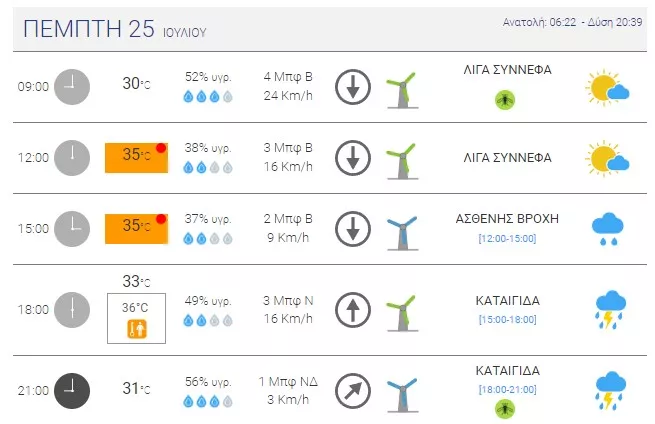655x424 pixels.
Task: Click the light rain cloud icon at 15:00
Action: 608,229
